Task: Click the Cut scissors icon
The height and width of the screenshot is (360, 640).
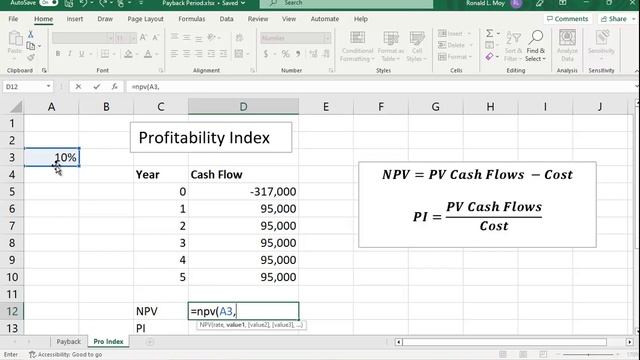Action: pos(31,35)
